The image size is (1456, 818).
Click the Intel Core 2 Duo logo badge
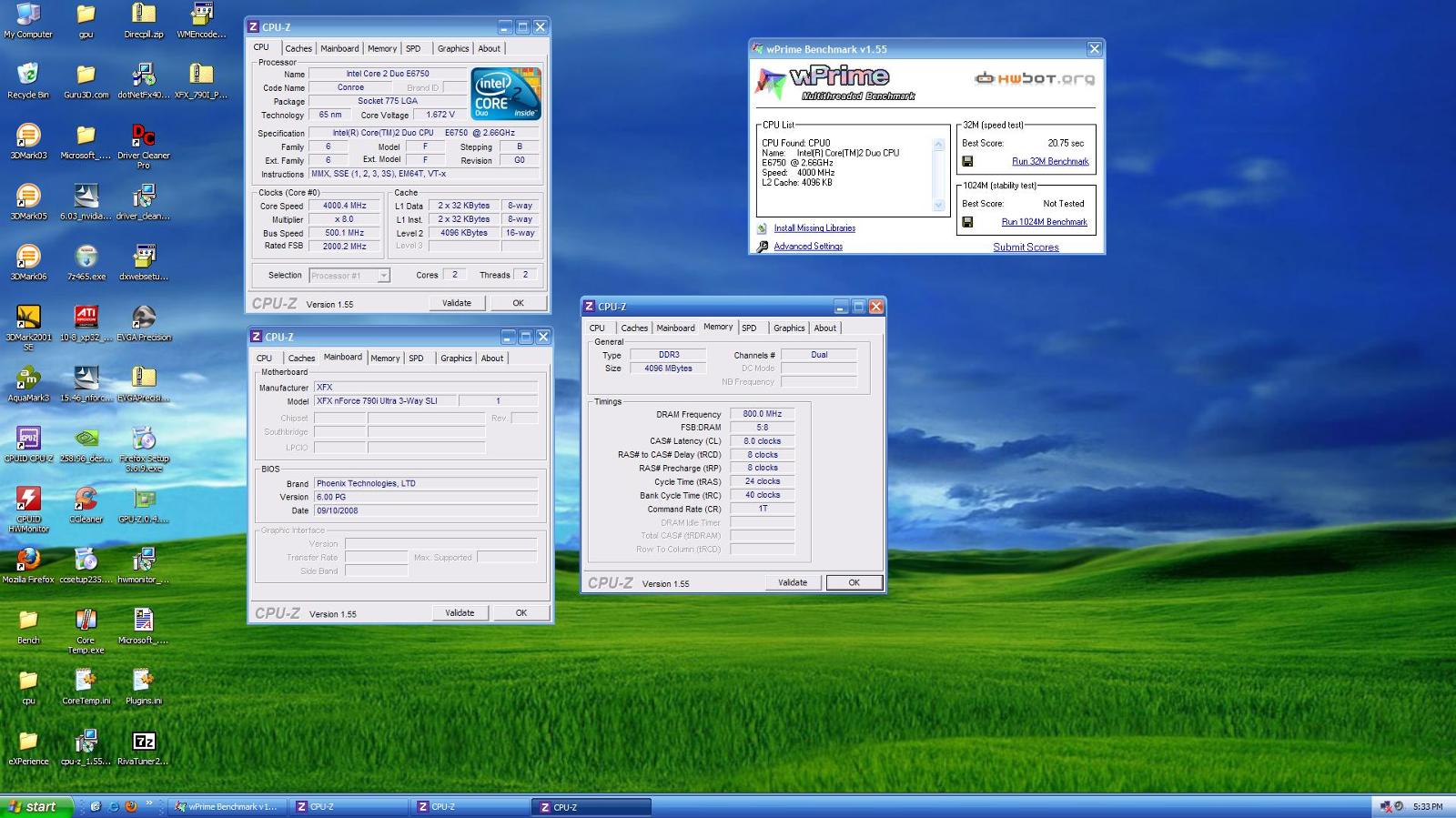pyautogui.click(x=507, y=93)
